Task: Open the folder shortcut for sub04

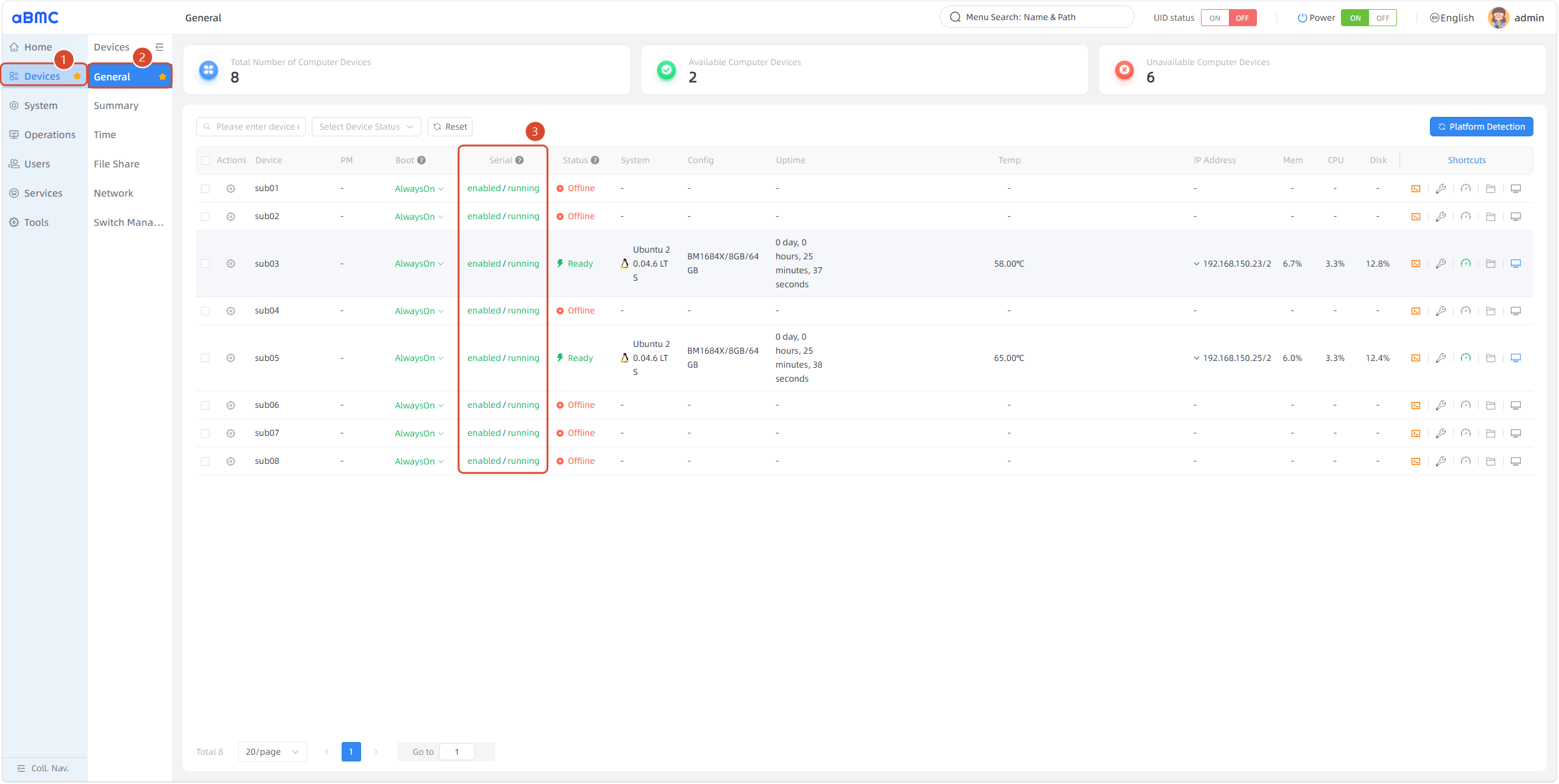Action: point(1491,311)
